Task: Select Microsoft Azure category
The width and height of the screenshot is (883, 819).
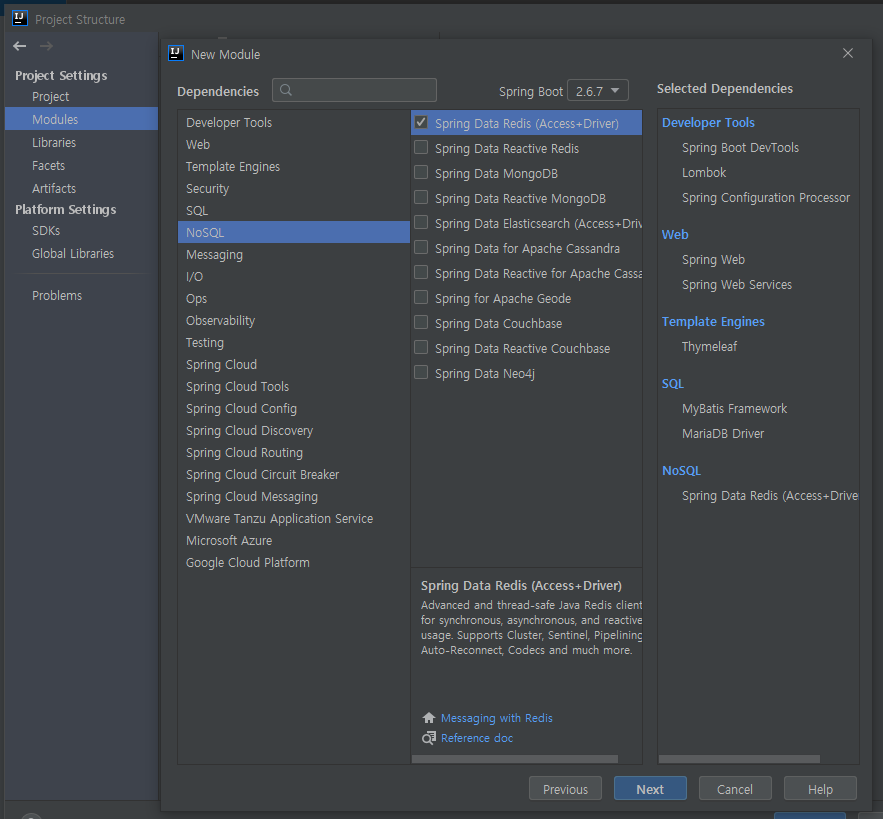Action: coord(293,540)
